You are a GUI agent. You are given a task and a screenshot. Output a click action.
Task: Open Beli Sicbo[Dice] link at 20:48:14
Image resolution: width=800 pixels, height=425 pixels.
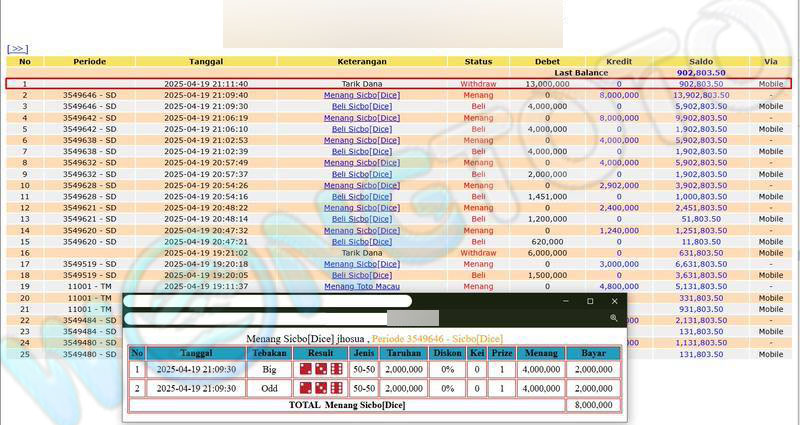click(x=361, y=219)
